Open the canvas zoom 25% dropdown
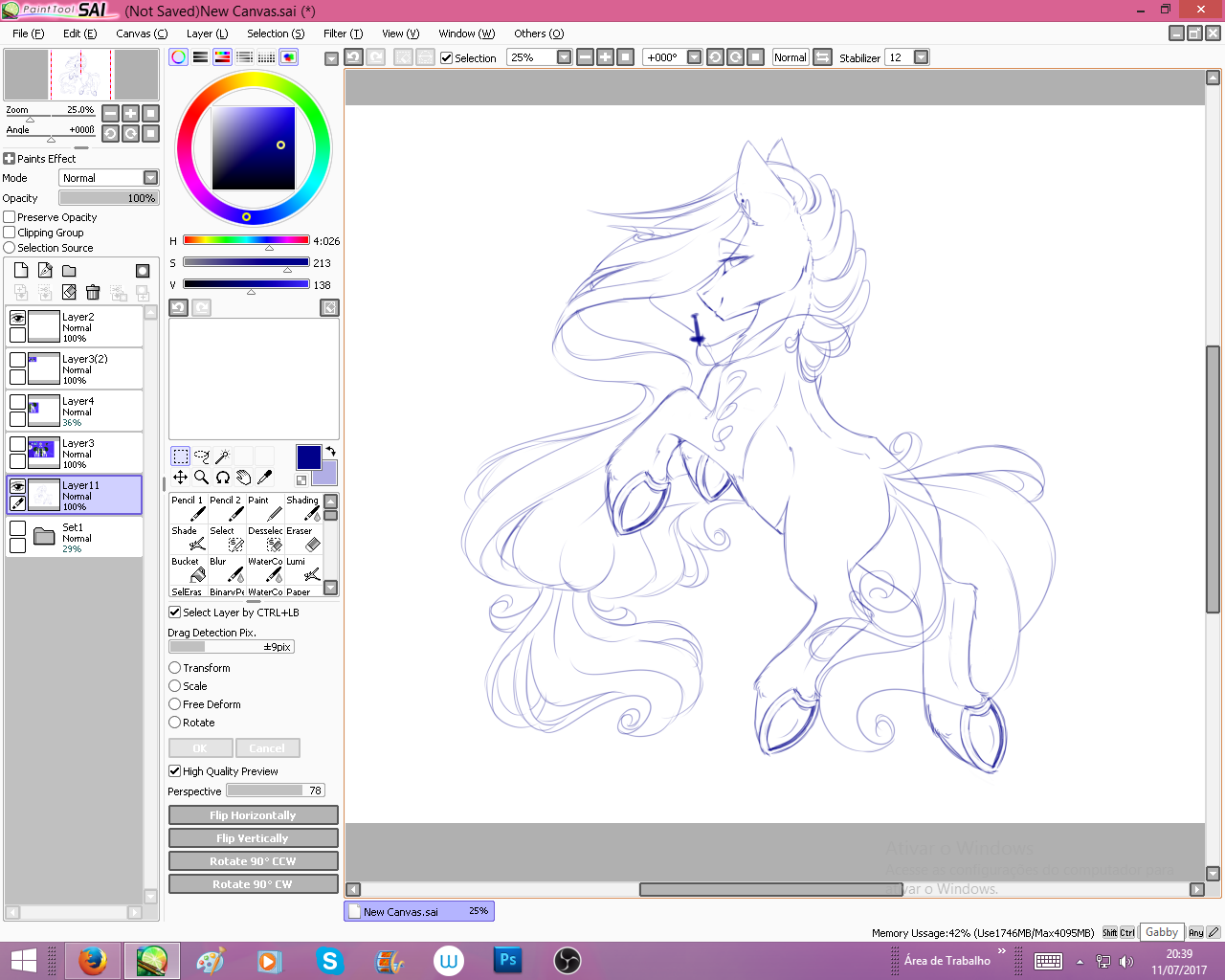1225x980 pixels. pyautogui.click(x=564, y=57)
